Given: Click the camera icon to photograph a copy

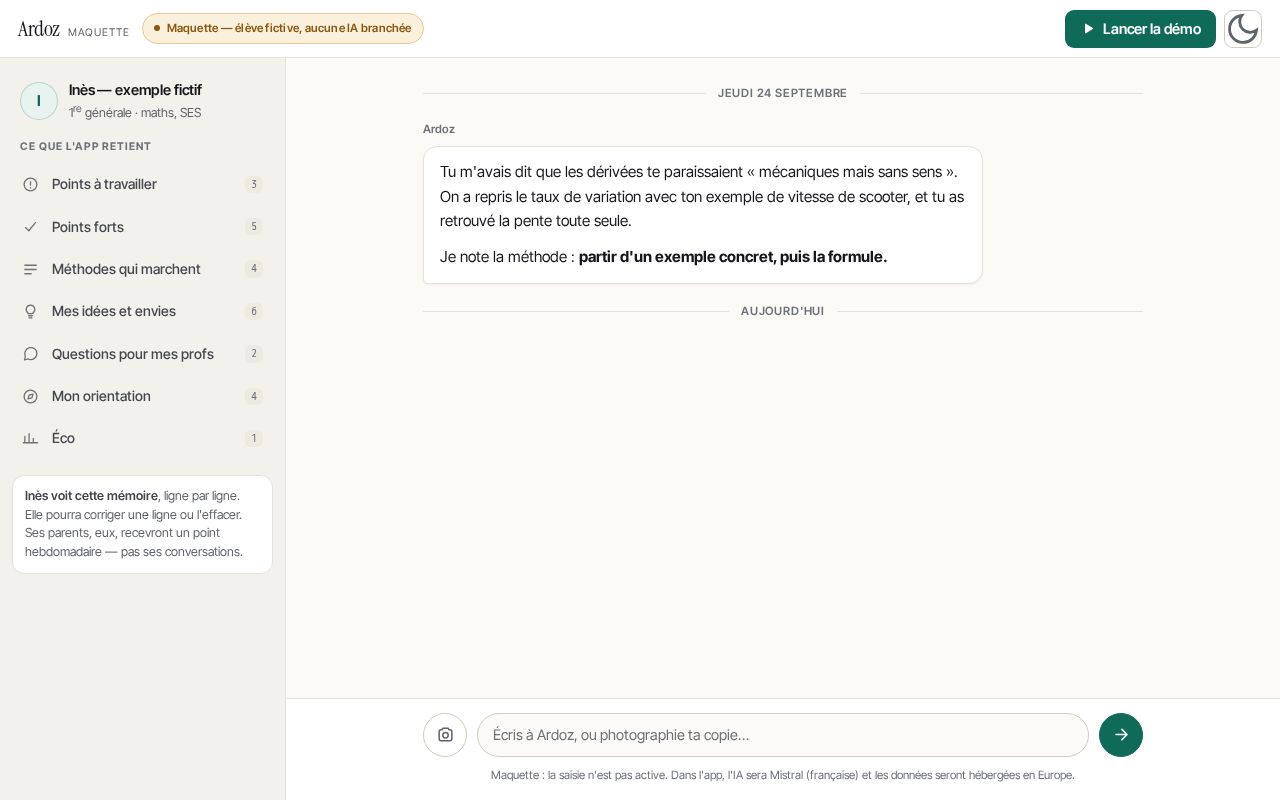Looking at the screenshot, I should pyautogui.click(x=445, y=735).
